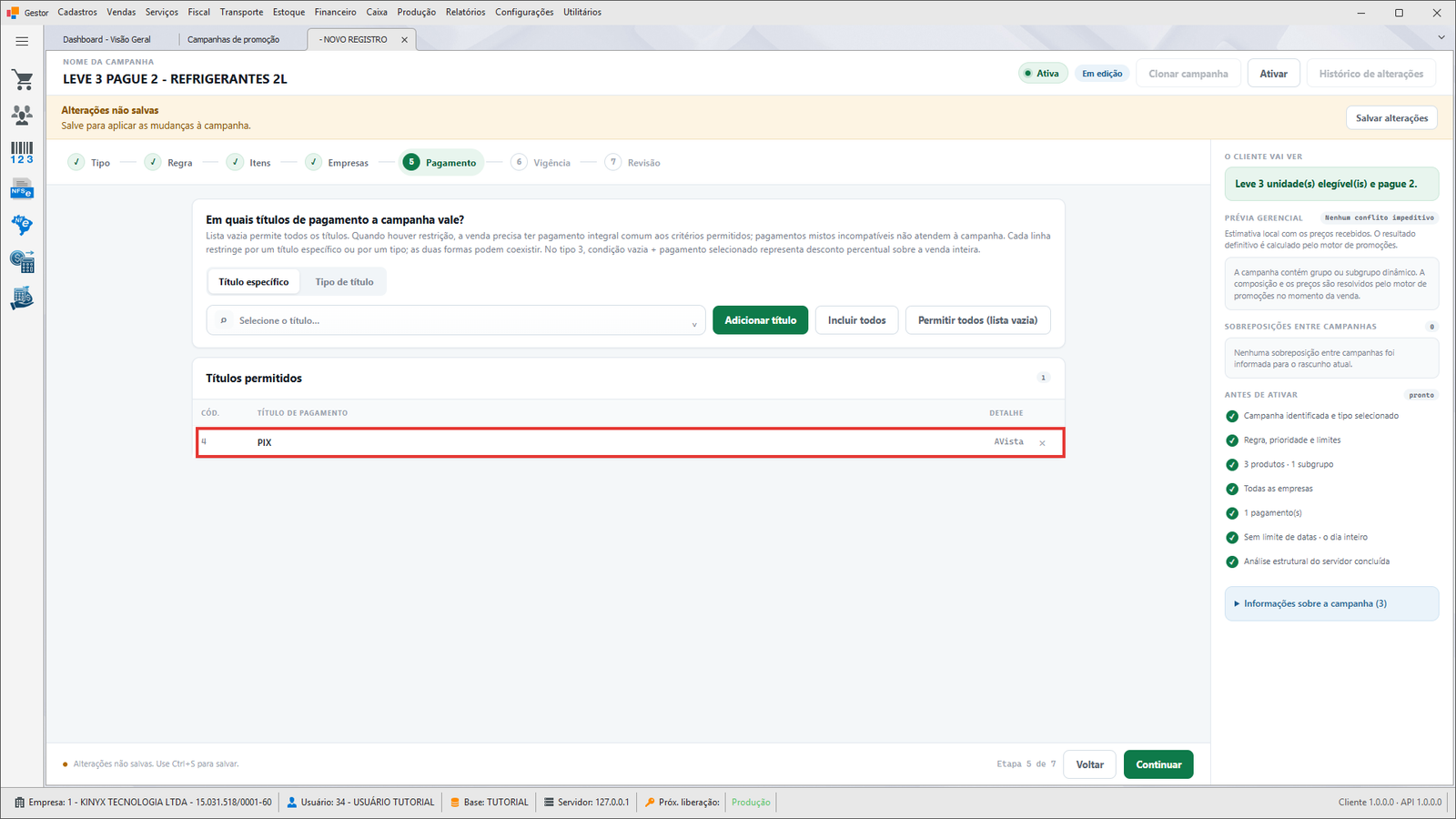Open the shopping cart sales icon
The height and width of the screenshot is (819, 1456).
[22, 80]
